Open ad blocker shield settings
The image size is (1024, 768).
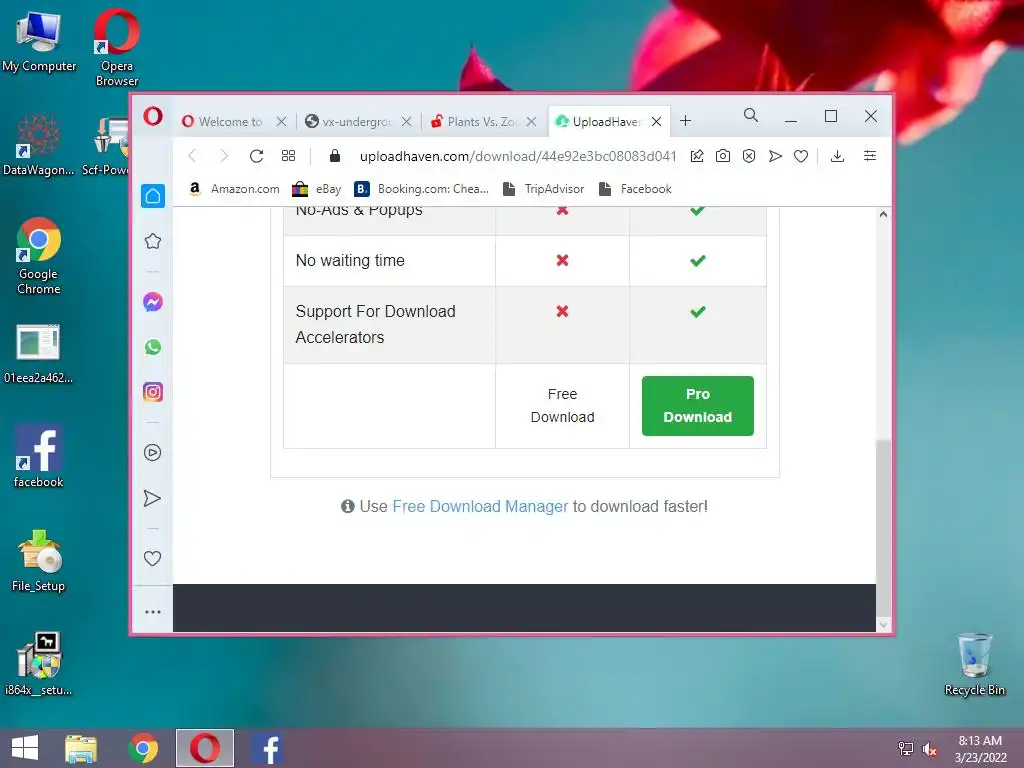point(749,155)
